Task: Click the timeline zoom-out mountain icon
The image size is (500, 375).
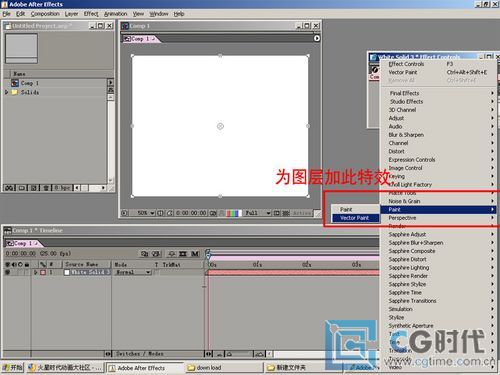Action: pyautogui.click(x=220, y=354)
